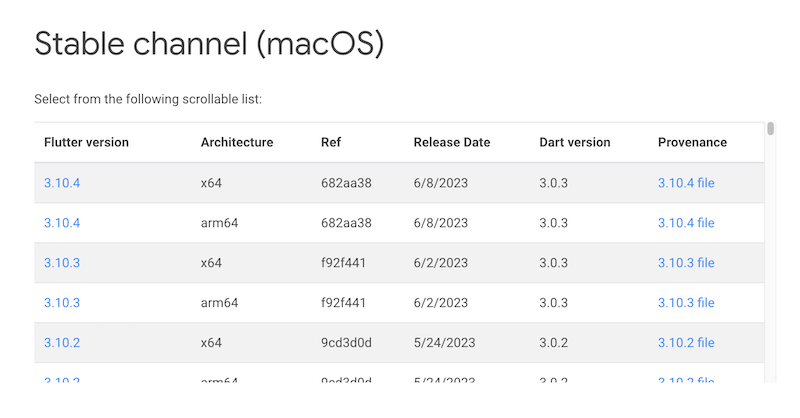Open the 3.10.2 x64 Flutter version link
The image size is (800, 418).
(62, 343)
